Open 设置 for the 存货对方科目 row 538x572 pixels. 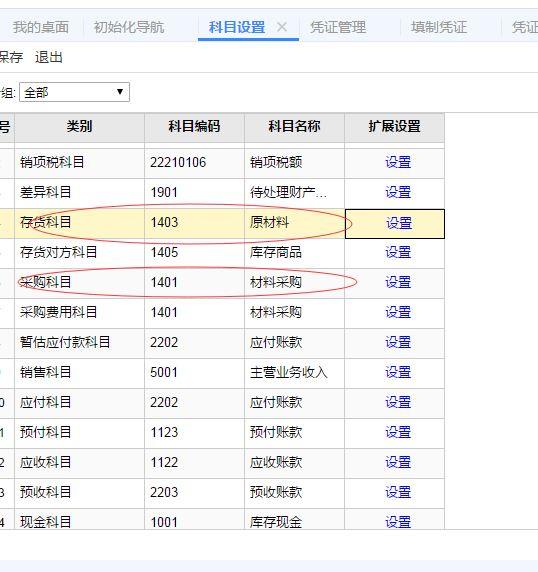coord(398,252)
